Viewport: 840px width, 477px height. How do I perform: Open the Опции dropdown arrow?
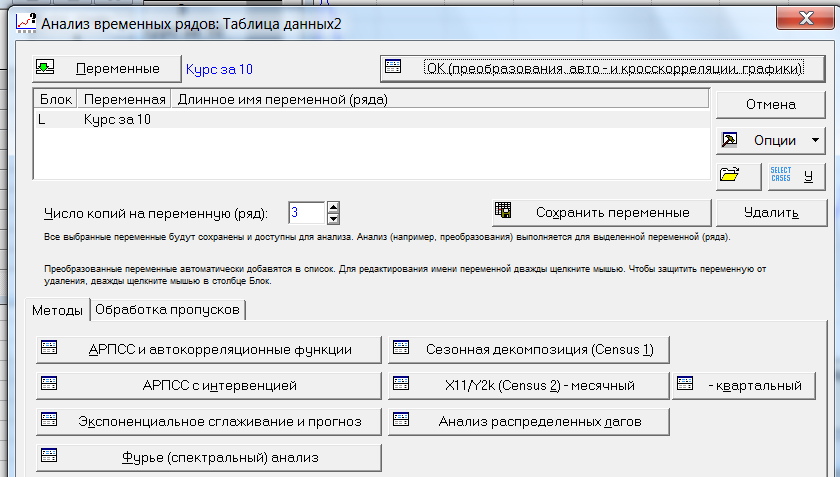(x=815, y=140)
